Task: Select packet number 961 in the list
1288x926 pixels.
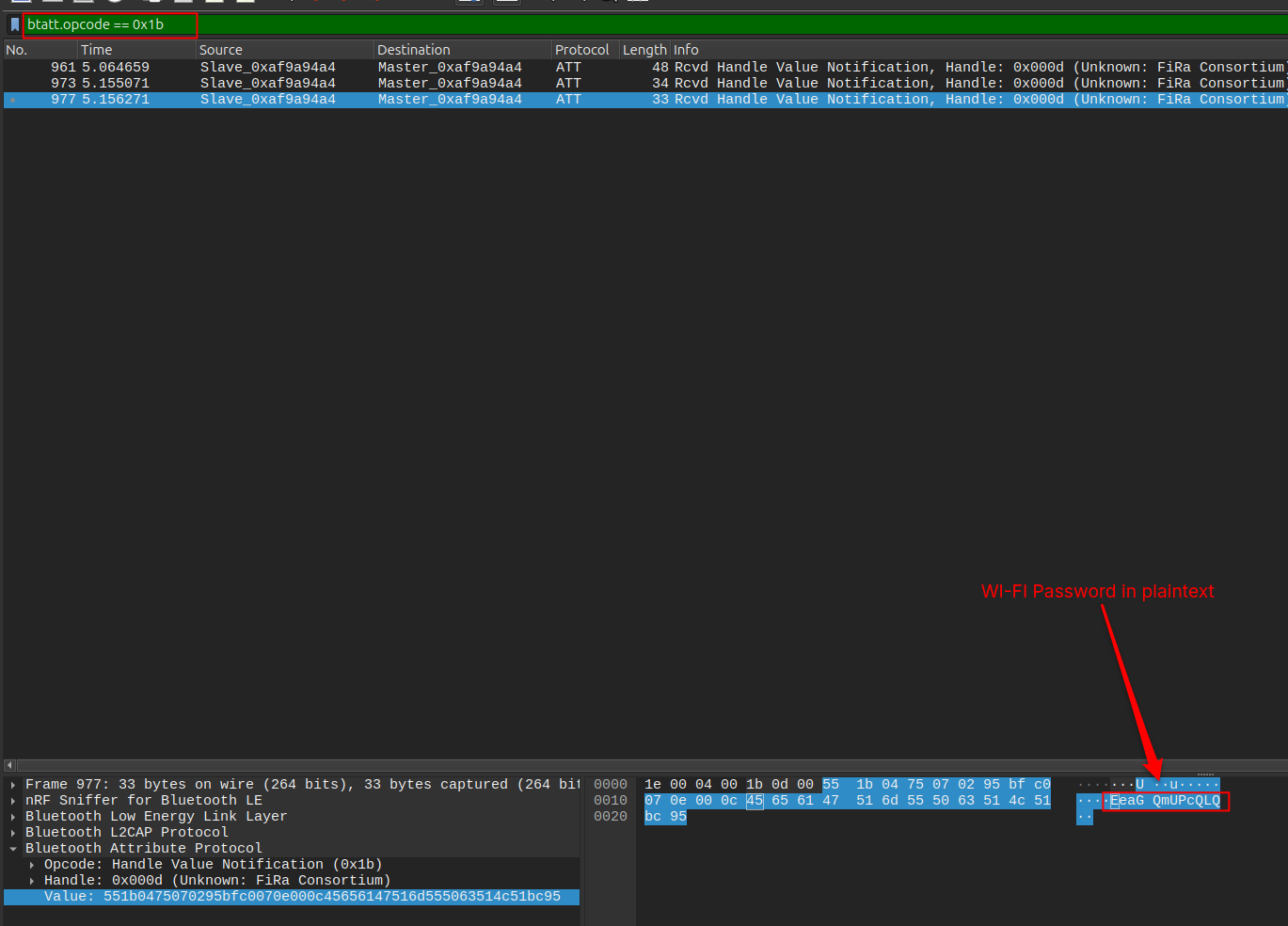Action: [x=645, y=67]
